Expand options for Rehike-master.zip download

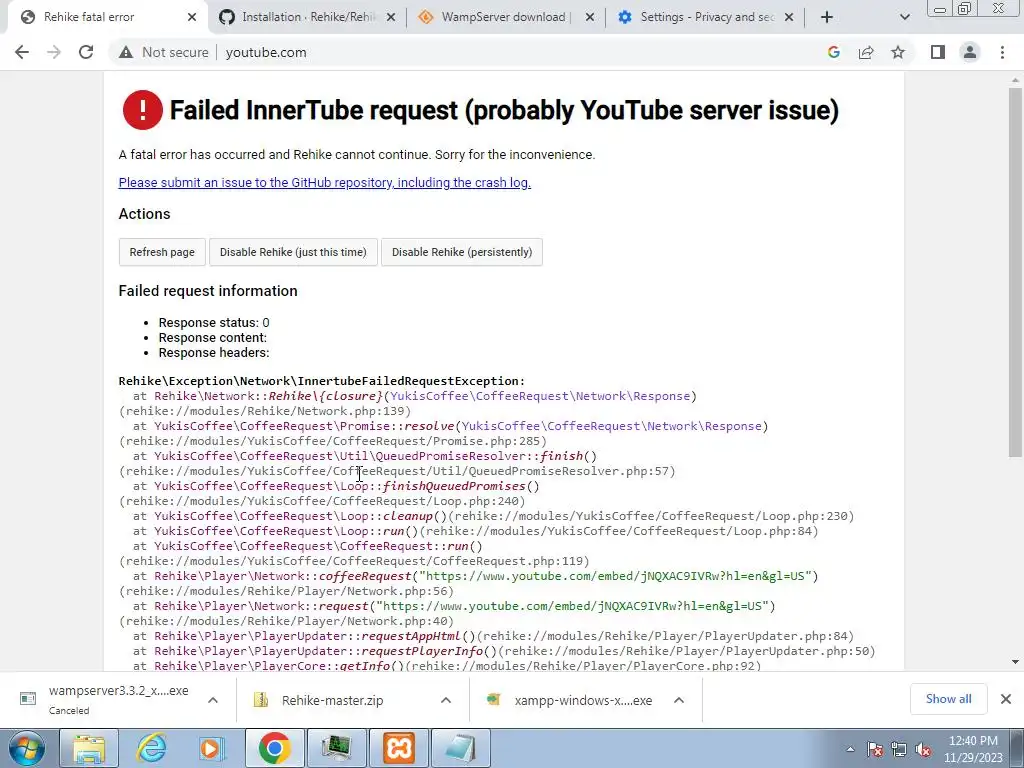[x=446, y=700]
